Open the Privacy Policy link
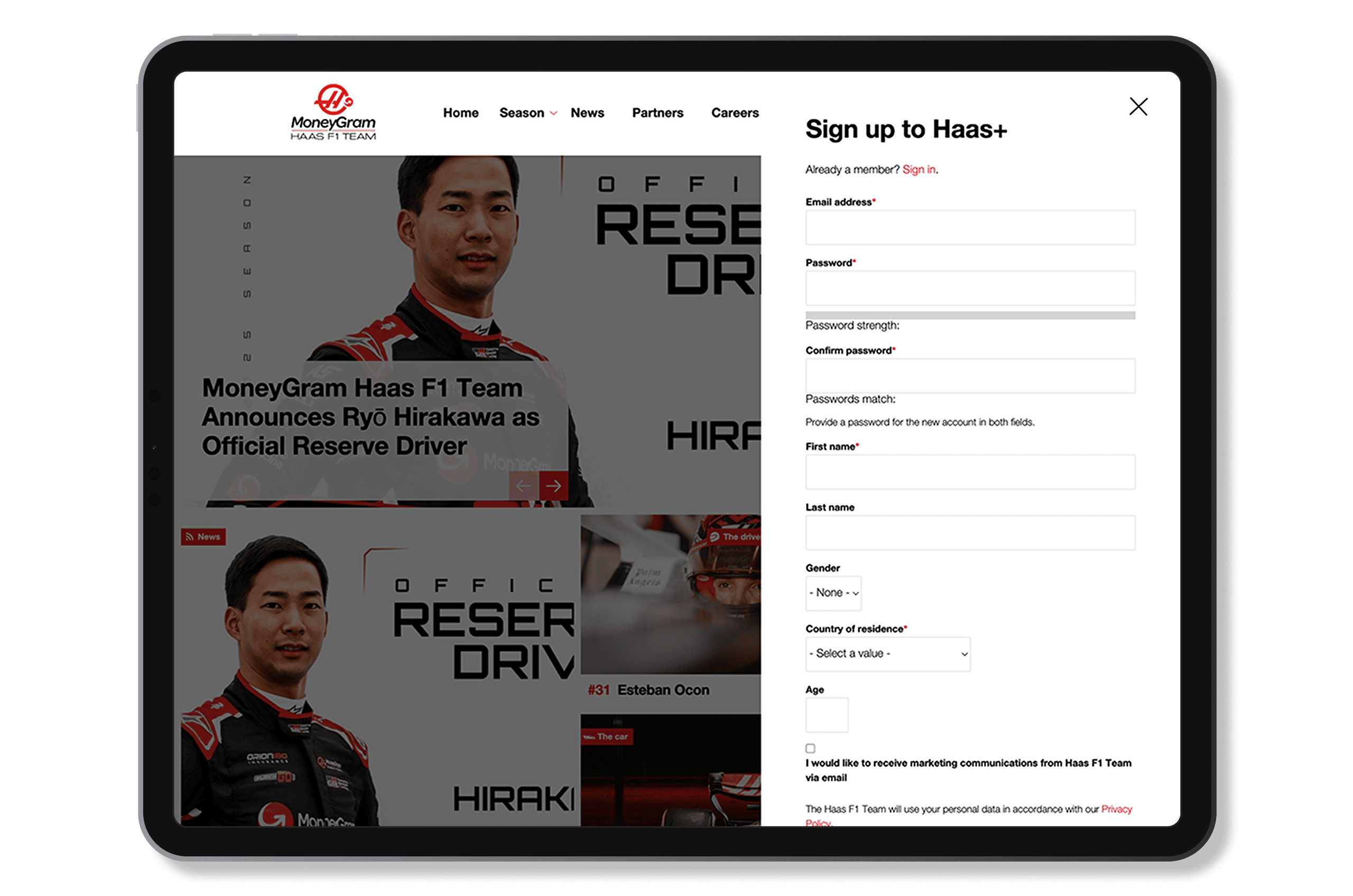Image resolution: width=1353 pixels, height=896 pixels. tap(1116, 809)
